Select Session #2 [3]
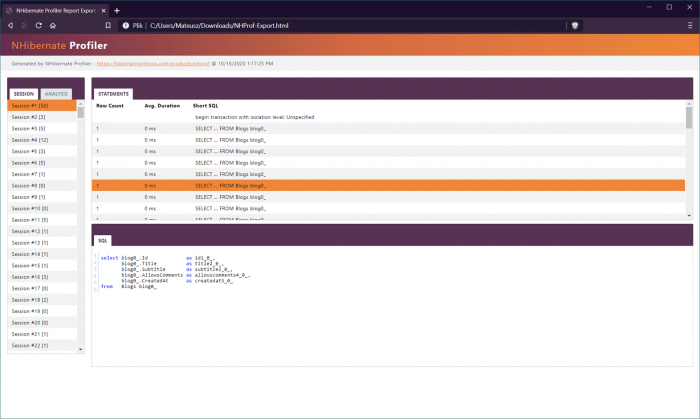This screenshot has width=700, height=419. (x=42, y=117)
